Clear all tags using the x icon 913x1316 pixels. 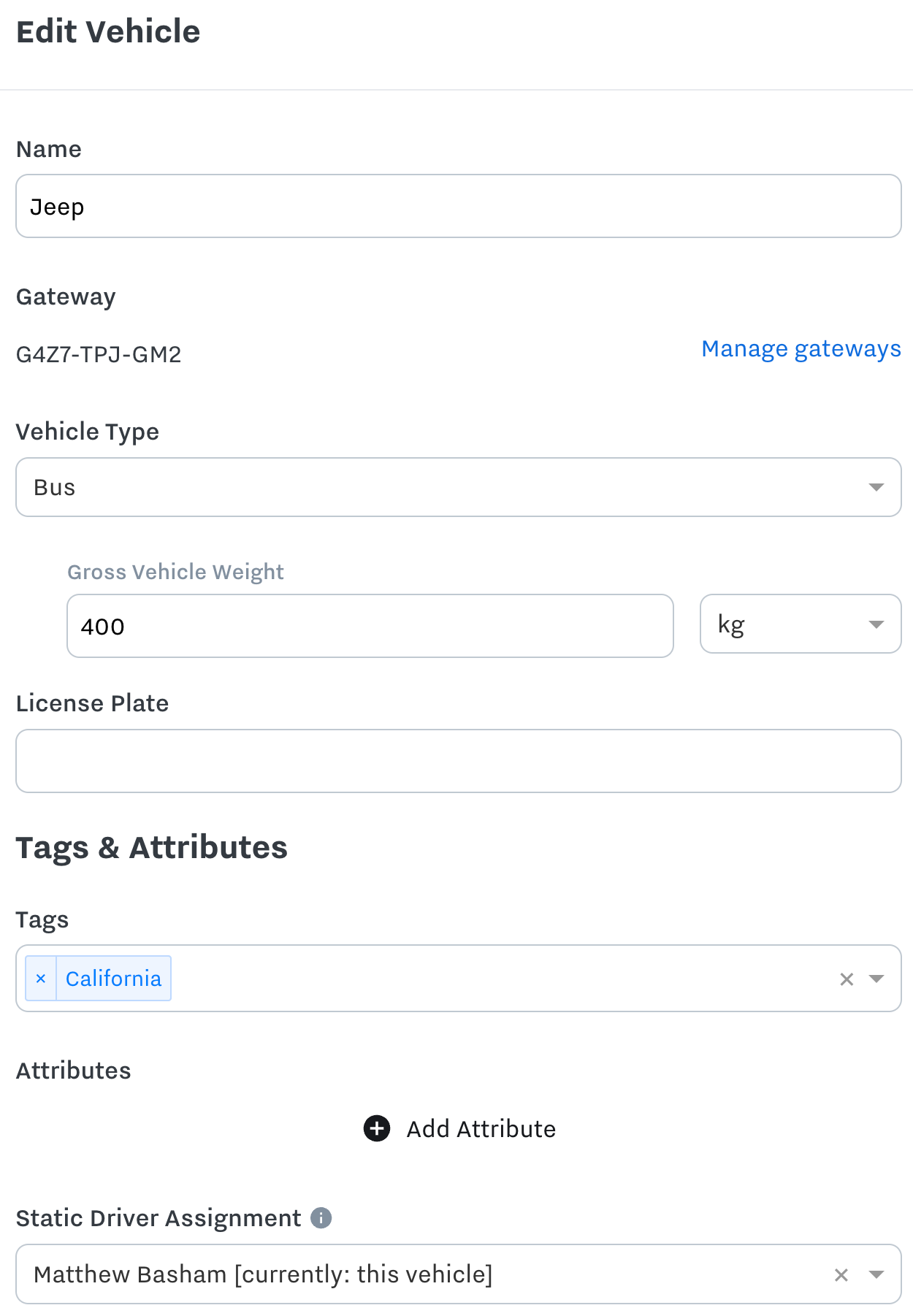click(847, 979)
